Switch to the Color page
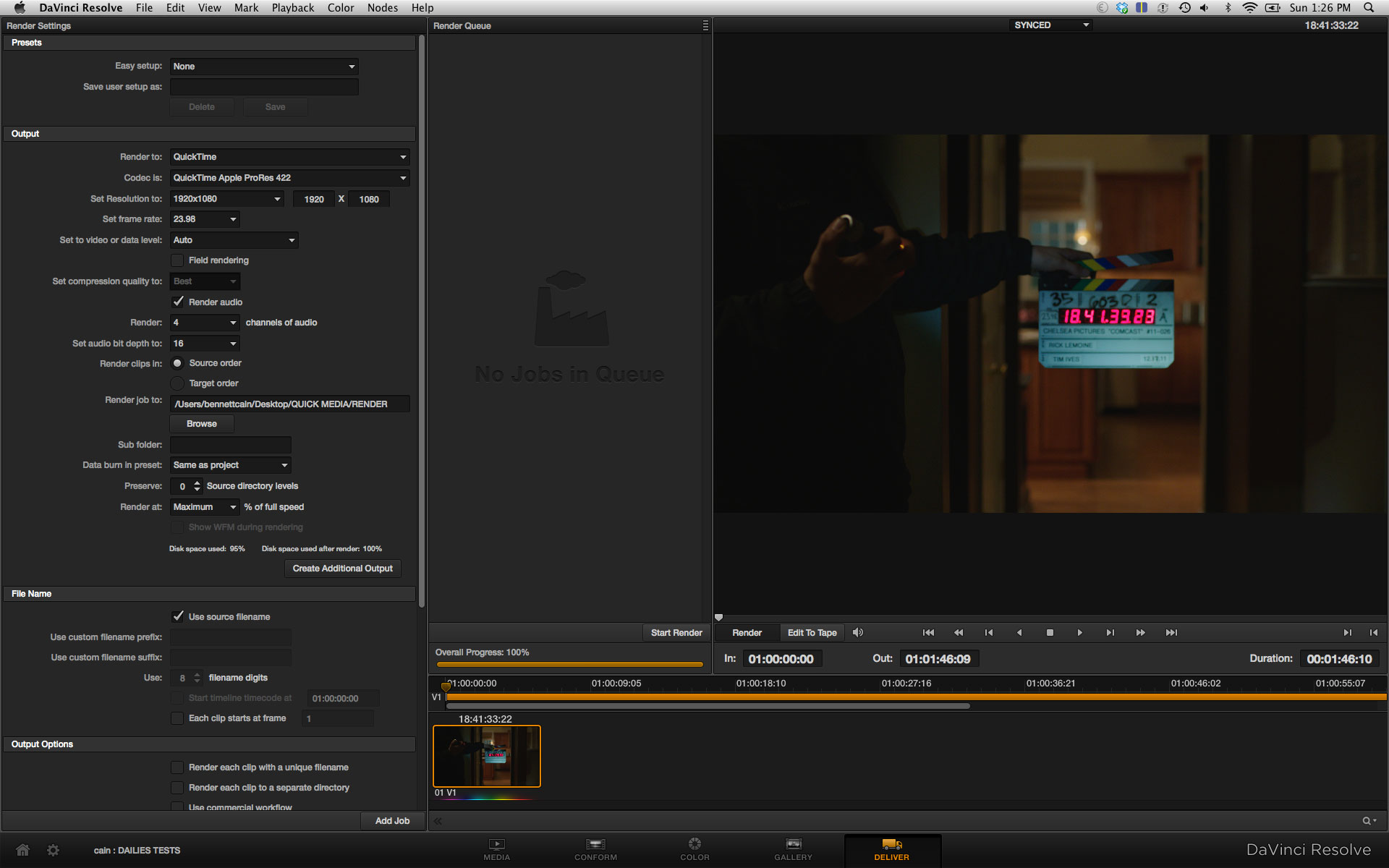The height and width of the screenshot is (868, 1389). point(694,850)
